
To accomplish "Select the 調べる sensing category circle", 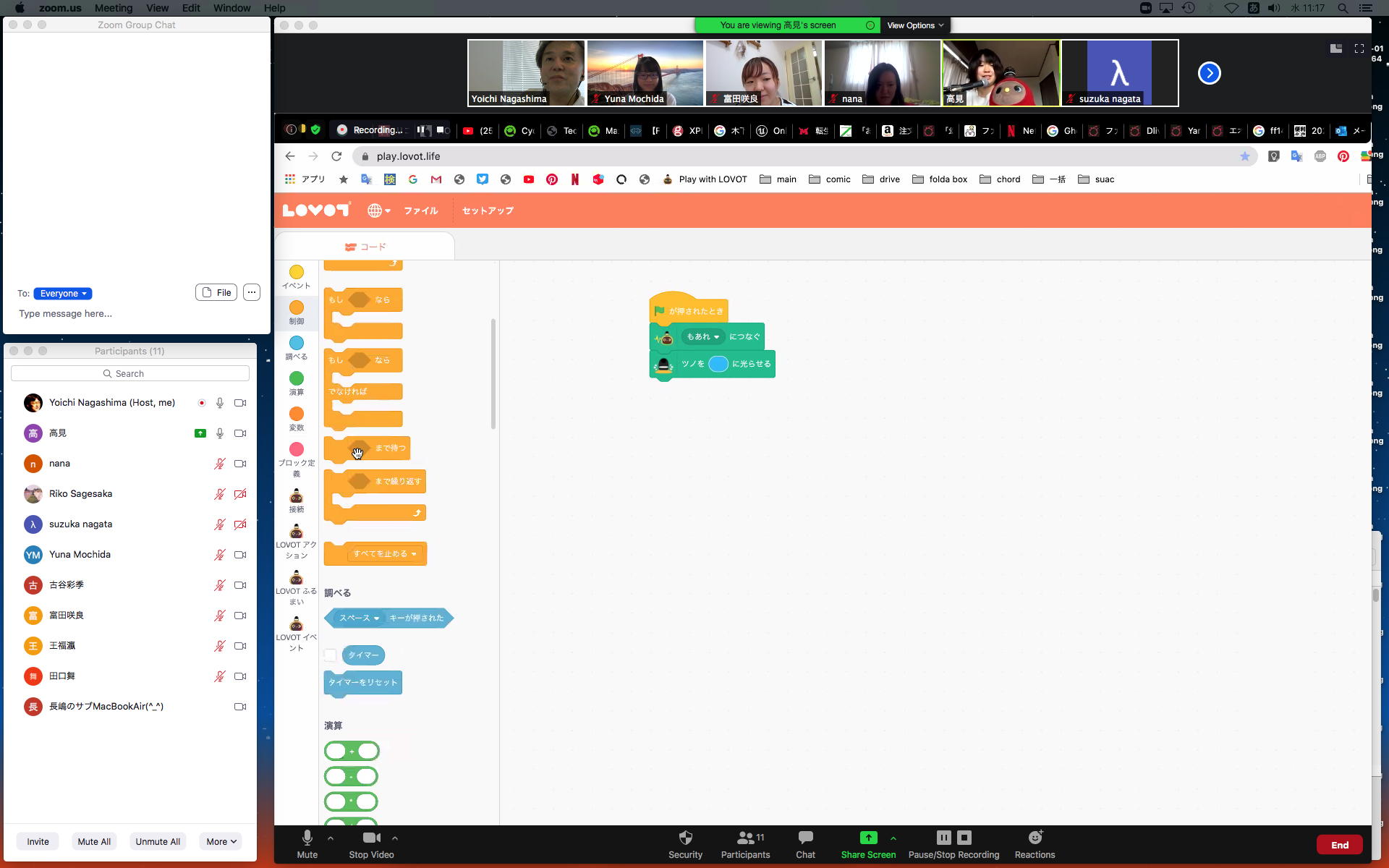I will (x=297, y=344).
